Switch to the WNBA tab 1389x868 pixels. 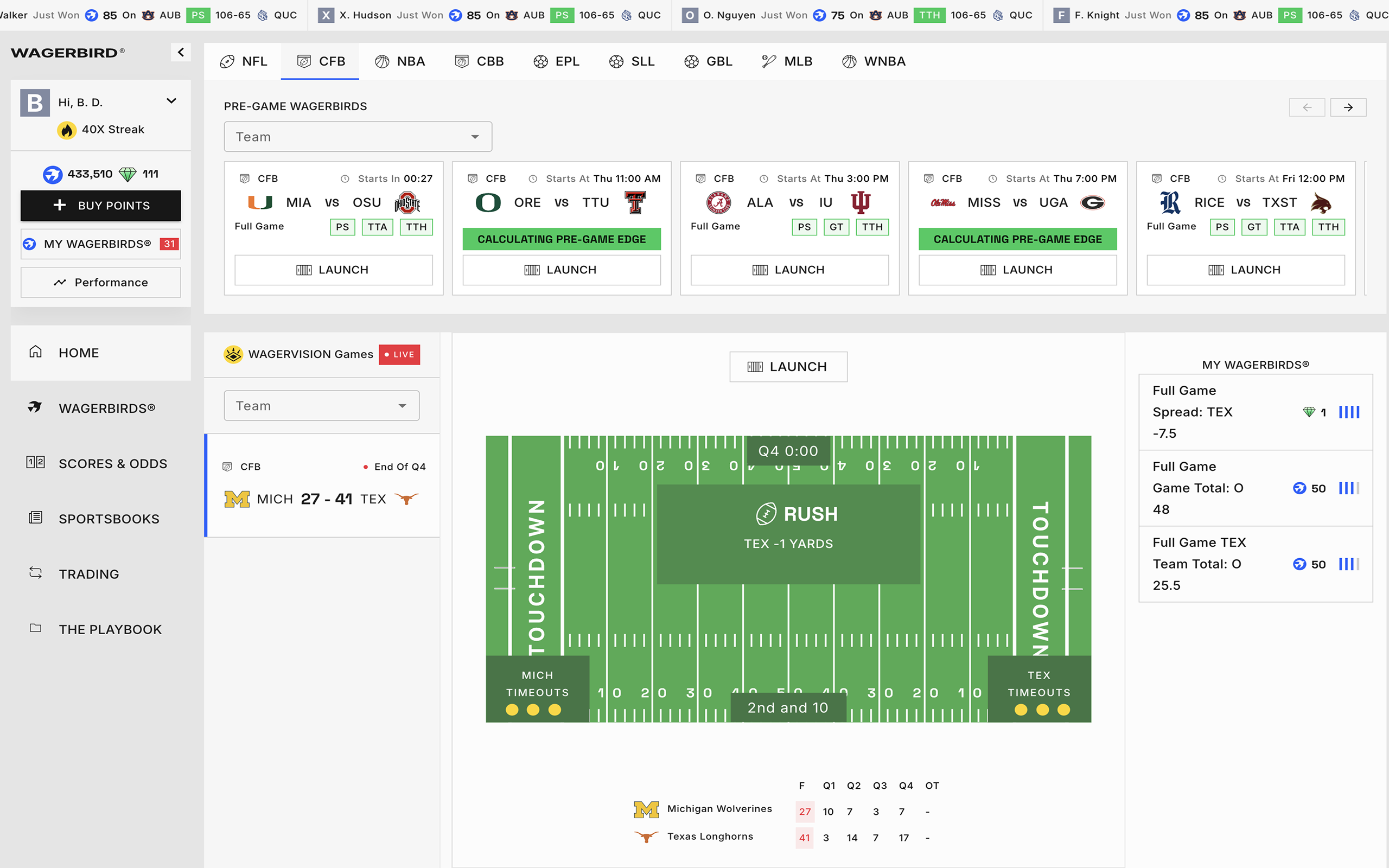pos(874,61)
